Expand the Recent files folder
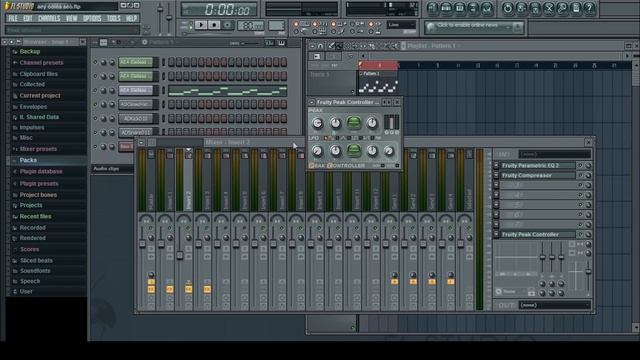Image resolution: width=640 pixels, height=360 pixels. 35,217
